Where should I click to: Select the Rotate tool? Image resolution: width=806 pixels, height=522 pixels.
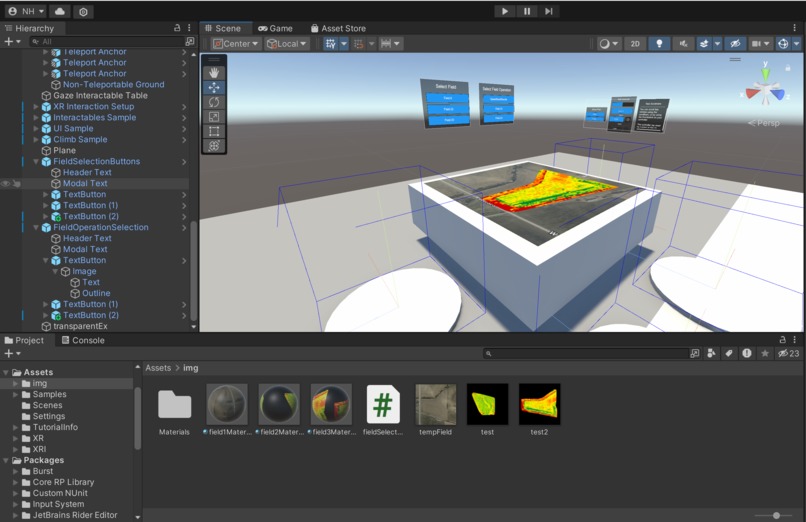(x=214, y=102)
